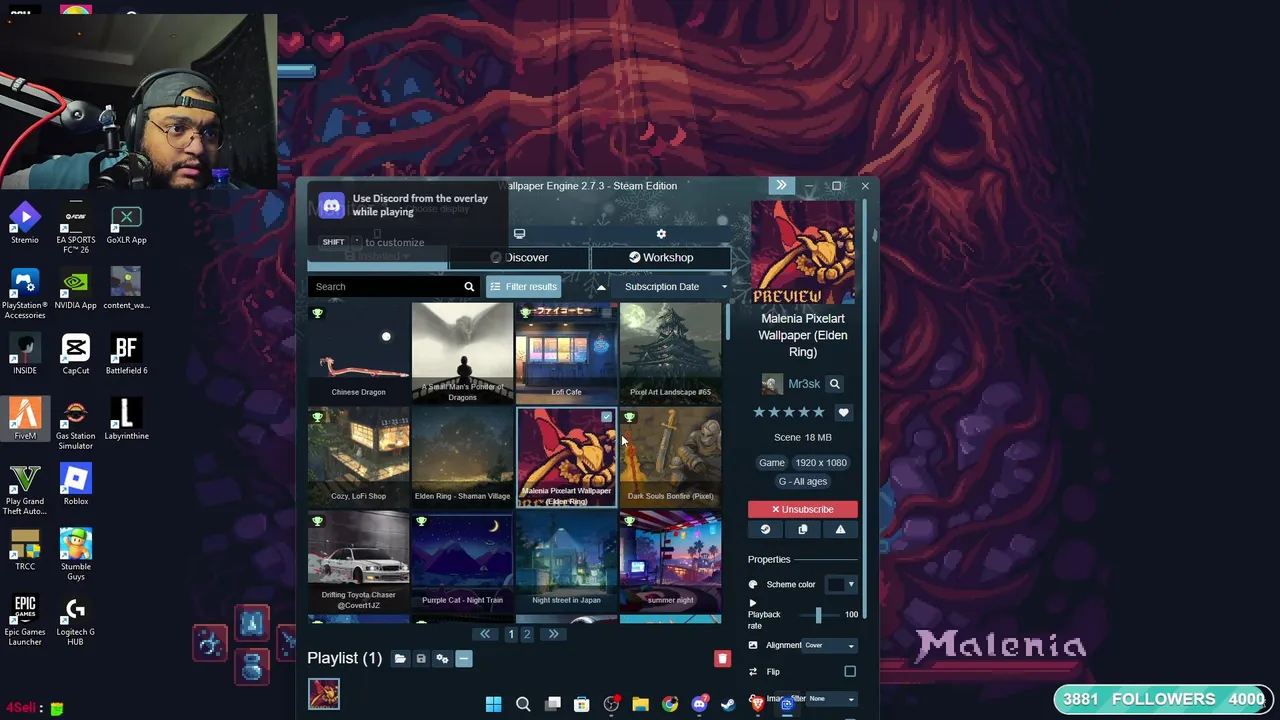The height and width of the screenshot is (720, 1280).
Task: Open the settings gear icon
Action: (661, 234)
